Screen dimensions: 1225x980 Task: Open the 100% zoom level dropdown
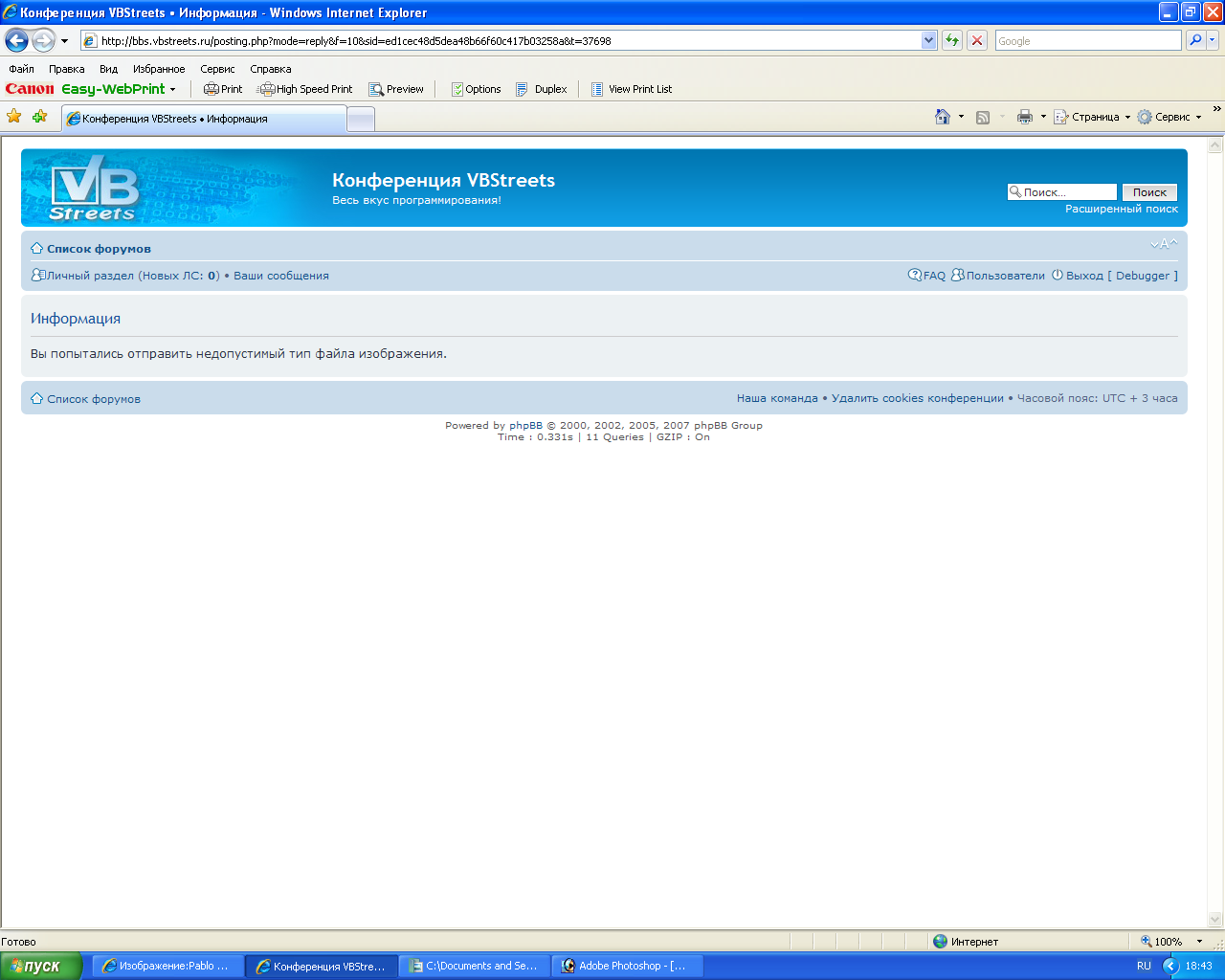[x=1199, y=942]
